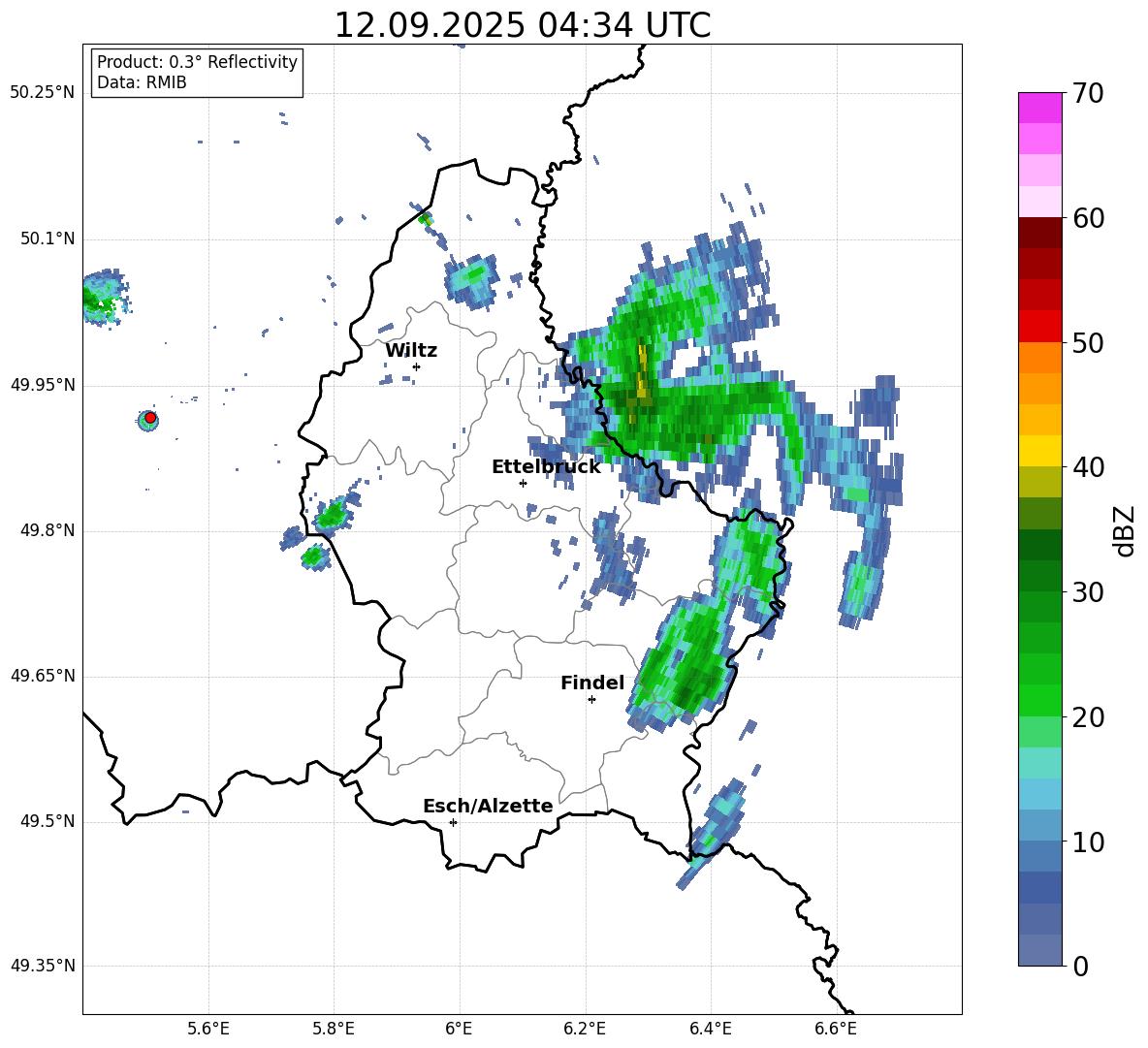
Task: Click the dBZ colorbar axis label
Action: [x=1126, y=530]
